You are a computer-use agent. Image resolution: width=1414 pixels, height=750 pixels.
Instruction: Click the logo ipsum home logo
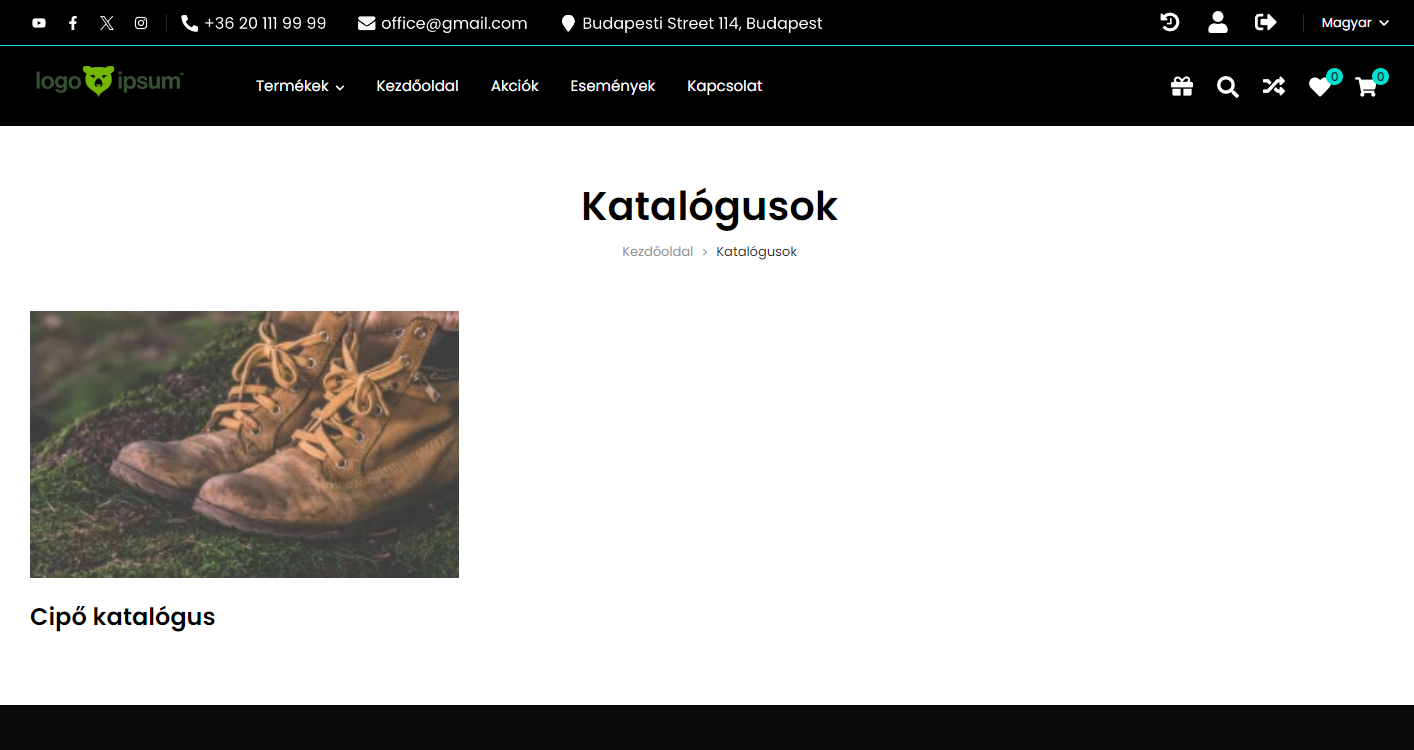(108, 80)
